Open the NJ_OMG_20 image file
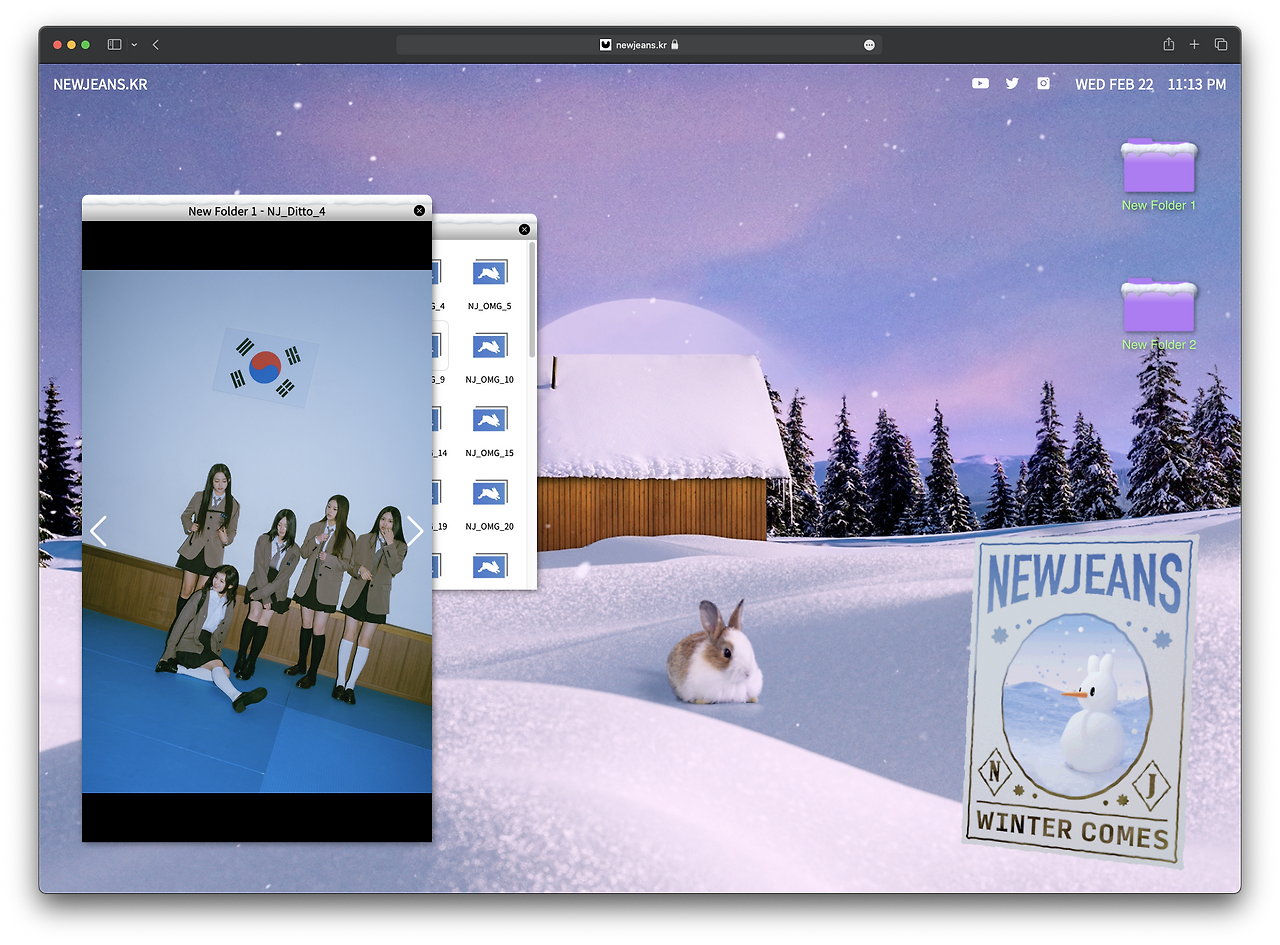The width and height of the screenshot is (1280, 945). (x=490, y=504)
